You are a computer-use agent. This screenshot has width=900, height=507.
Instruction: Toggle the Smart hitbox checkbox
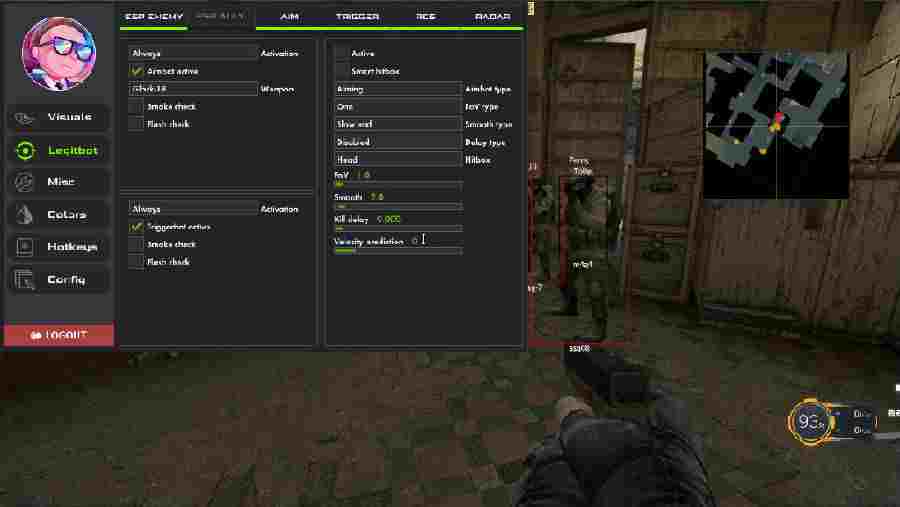342,71
